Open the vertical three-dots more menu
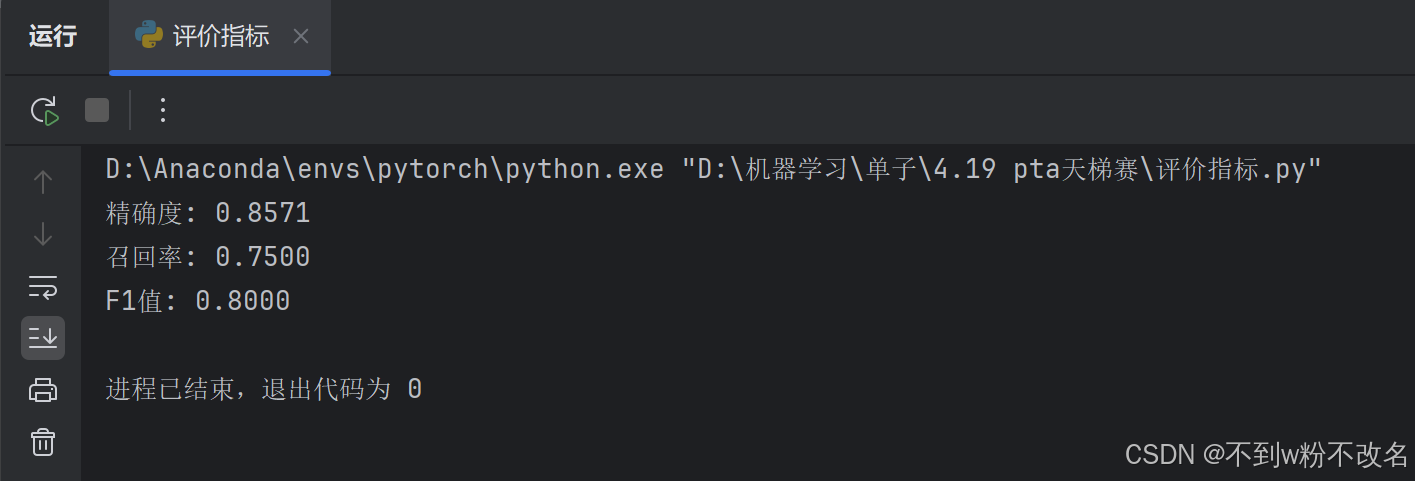 click(163, 110)
